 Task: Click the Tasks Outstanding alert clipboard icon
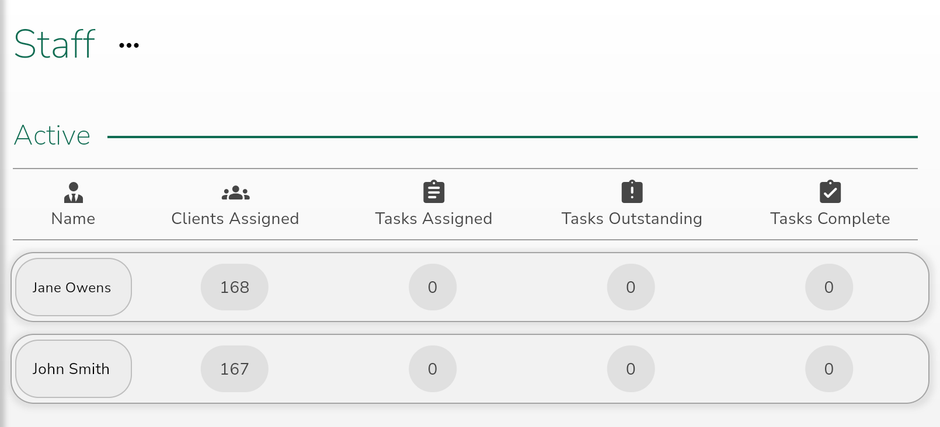tap(632, 192)
